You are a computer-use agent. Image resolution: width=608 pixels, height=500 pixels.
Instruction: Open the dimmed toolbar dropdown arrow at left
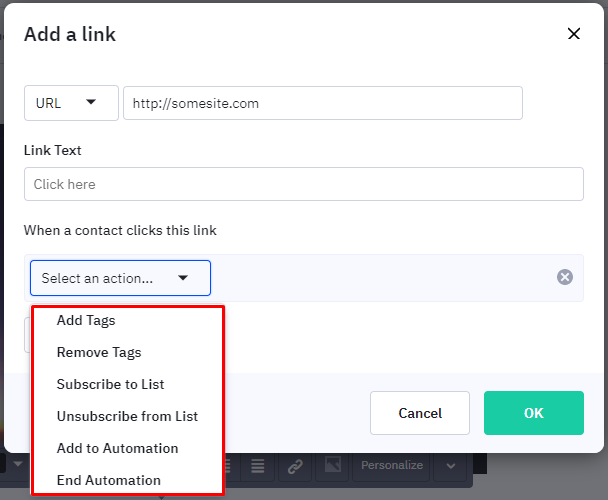[18, 464]
